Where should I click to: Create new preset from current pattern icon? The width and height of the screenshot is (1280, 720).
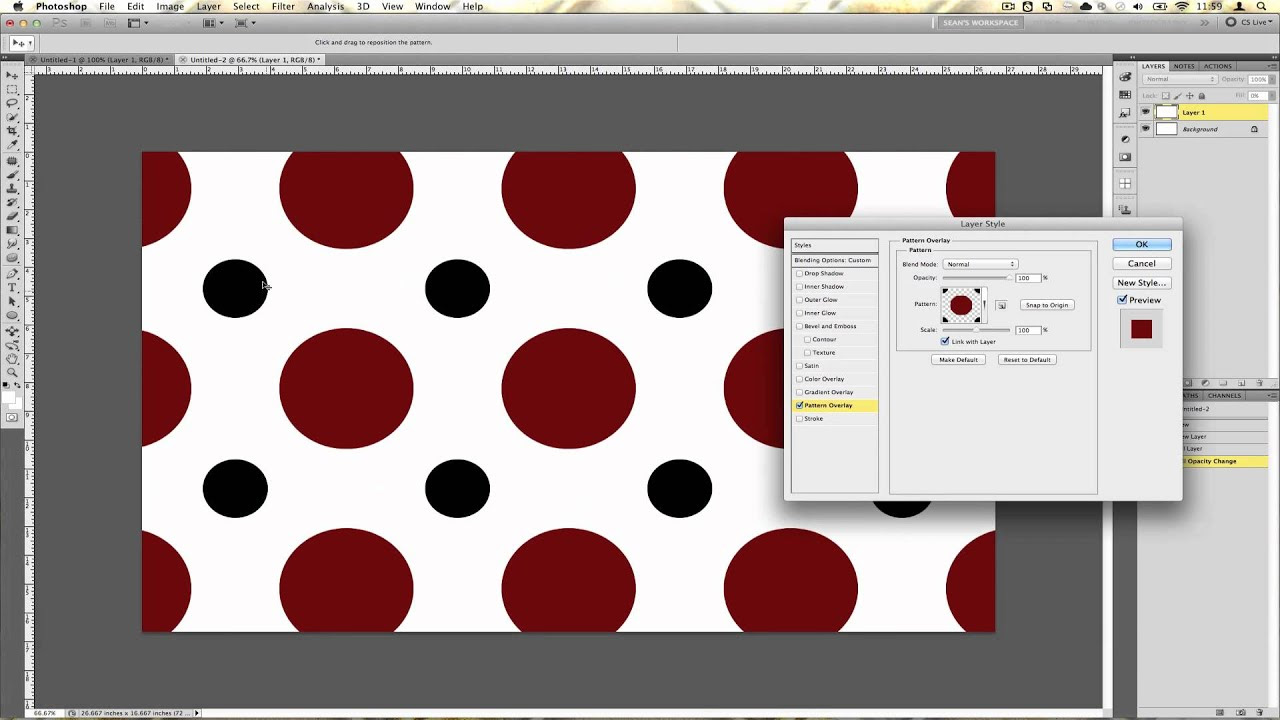coord(1001,305)
